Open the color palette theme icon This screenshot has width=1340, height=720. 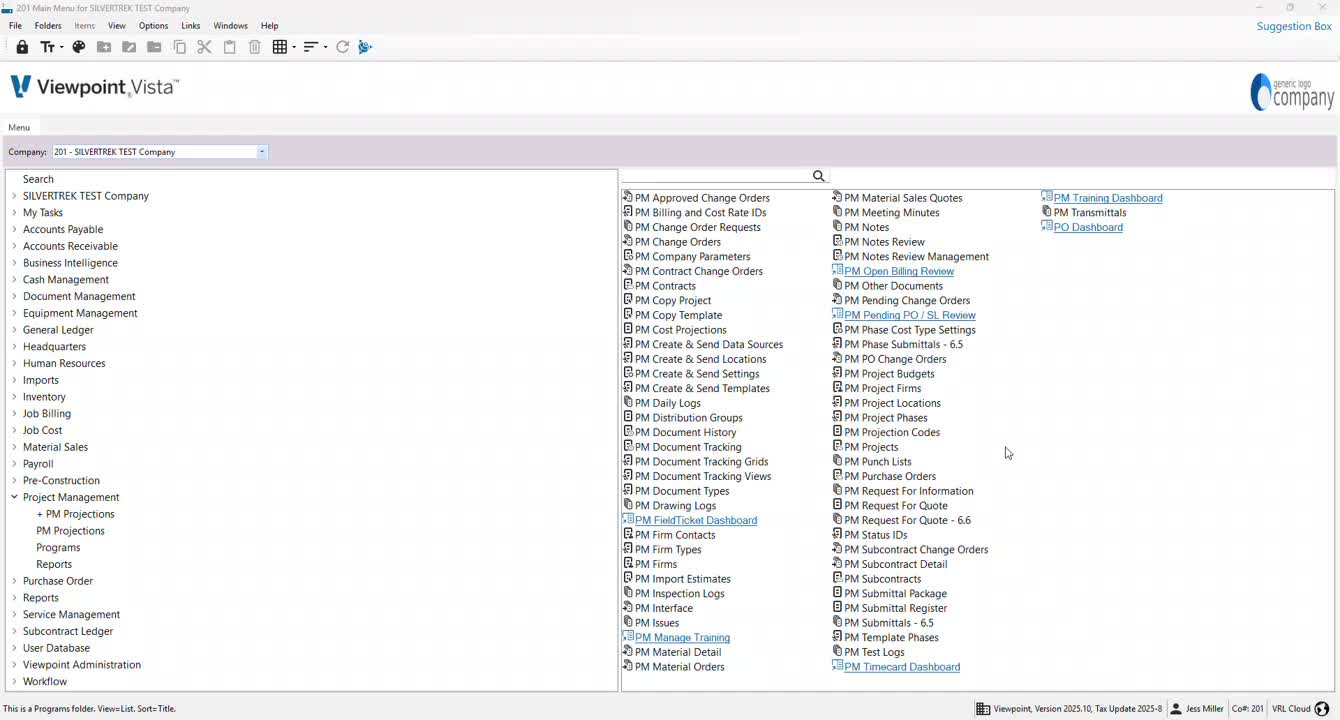pyautogui.click(x=79, y=47)
